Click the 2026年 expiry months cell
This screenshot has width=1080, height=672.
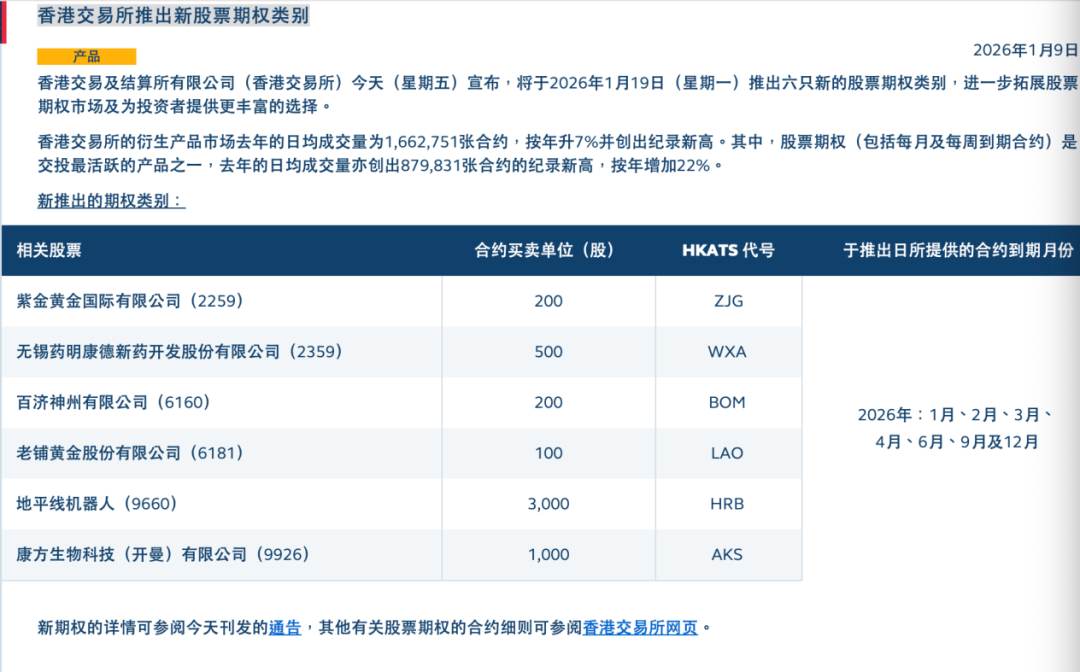(956, 428)
